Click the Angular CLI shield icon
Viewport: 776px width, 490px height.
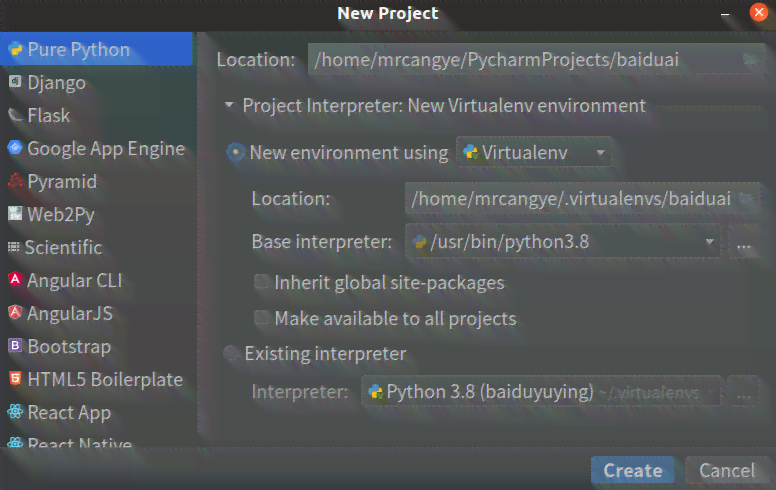(15, 279)
